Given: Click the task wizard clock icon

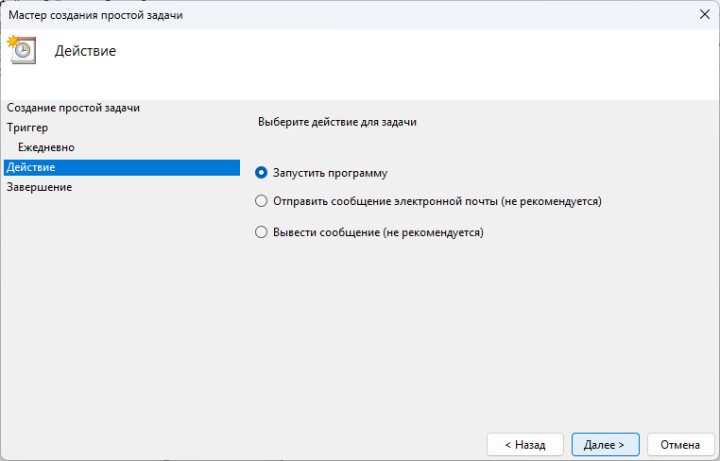Looking at the screenshot, I should (x=21, y=50).
